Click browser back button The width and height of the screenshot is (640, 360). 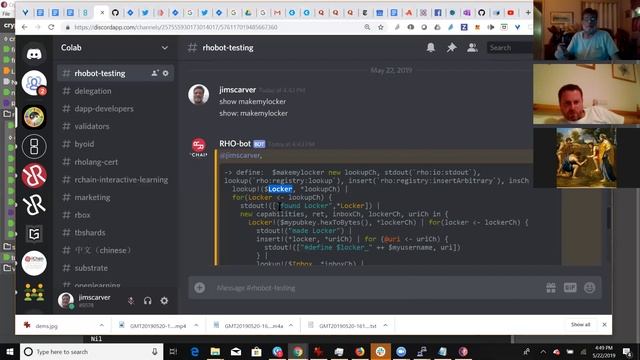(x=24, y=27)
